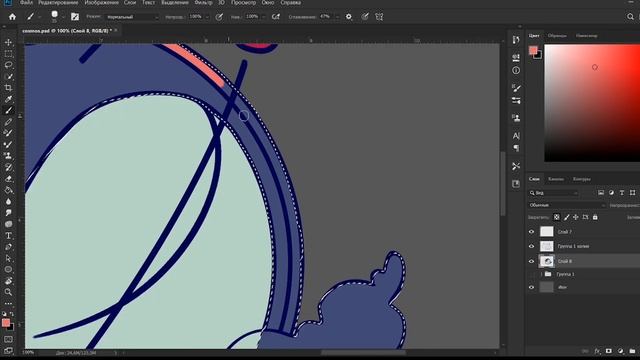Filter layers by type layers icon
The height and width of the screenshot is (360, 640).
[x=622, y=193]
